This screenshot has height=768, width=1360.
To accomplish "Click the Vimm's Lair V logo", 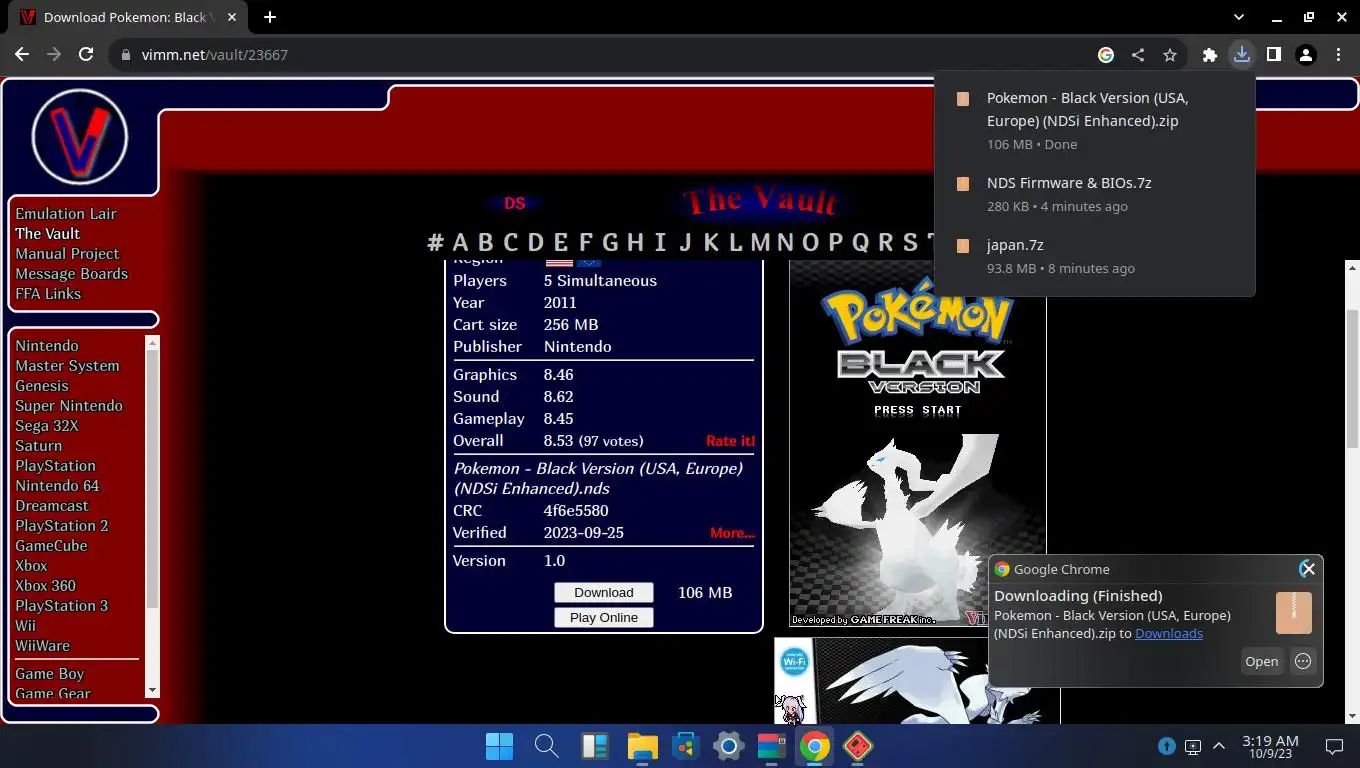I will tap(80, 138).
